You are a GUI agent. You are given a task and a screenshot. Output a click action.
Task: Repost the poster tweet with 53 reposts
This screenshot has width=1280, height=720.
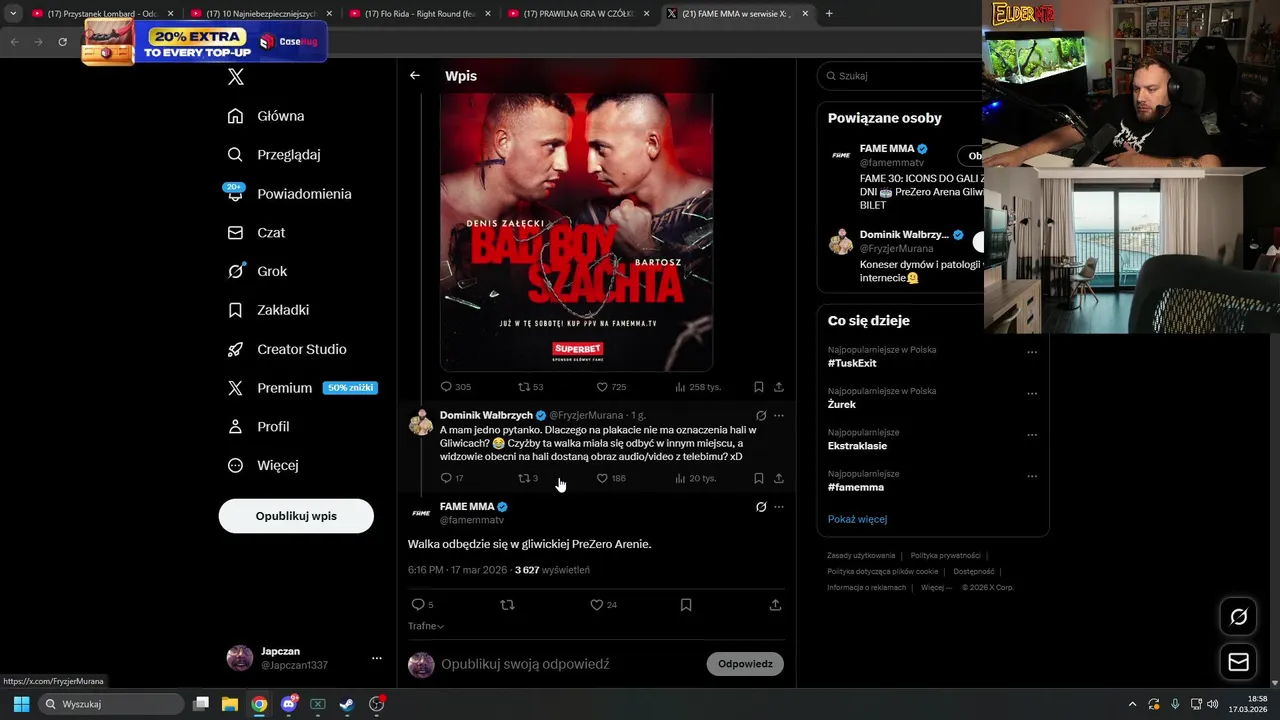[530, 387]
